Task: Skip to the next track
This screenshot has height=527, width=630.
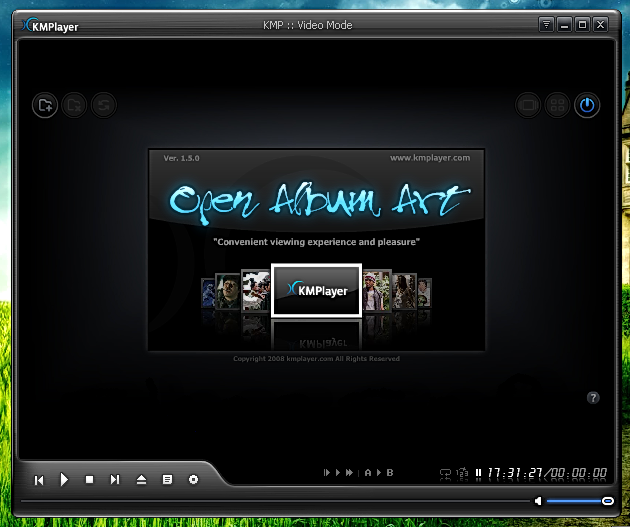Action: 115,480
